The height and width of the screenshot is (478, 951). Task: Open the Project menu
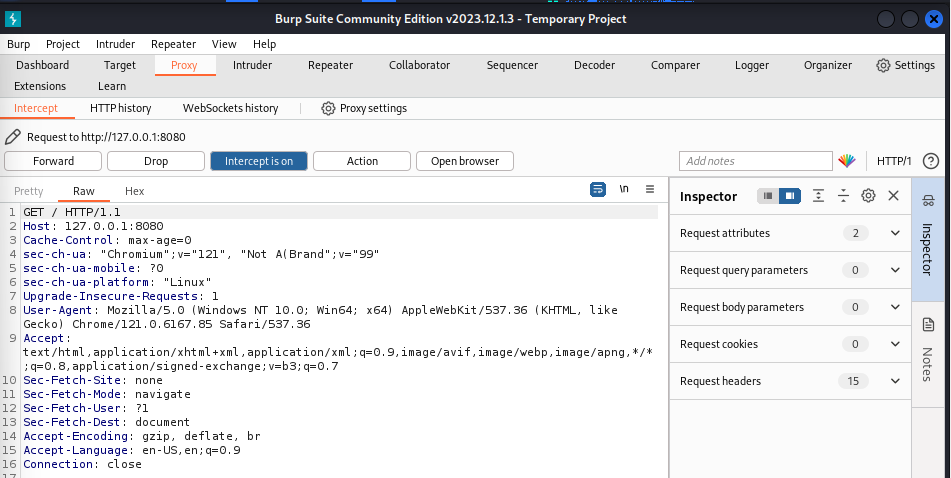click(63, 44)
